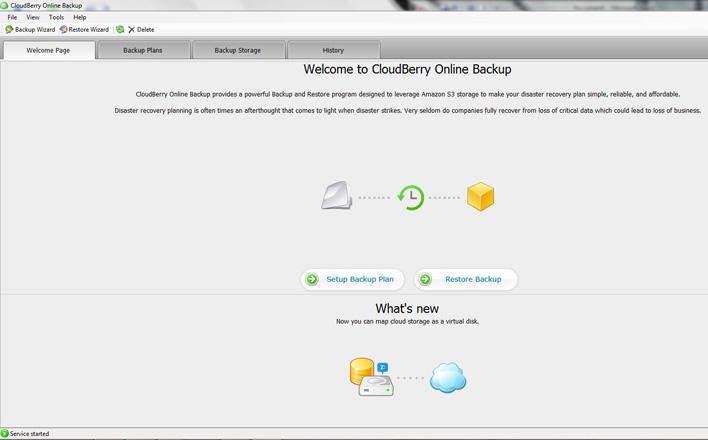The image size is (708, 440).
Task: Open the Help menu
Action: pyautogui.click(x=79, y=17)
